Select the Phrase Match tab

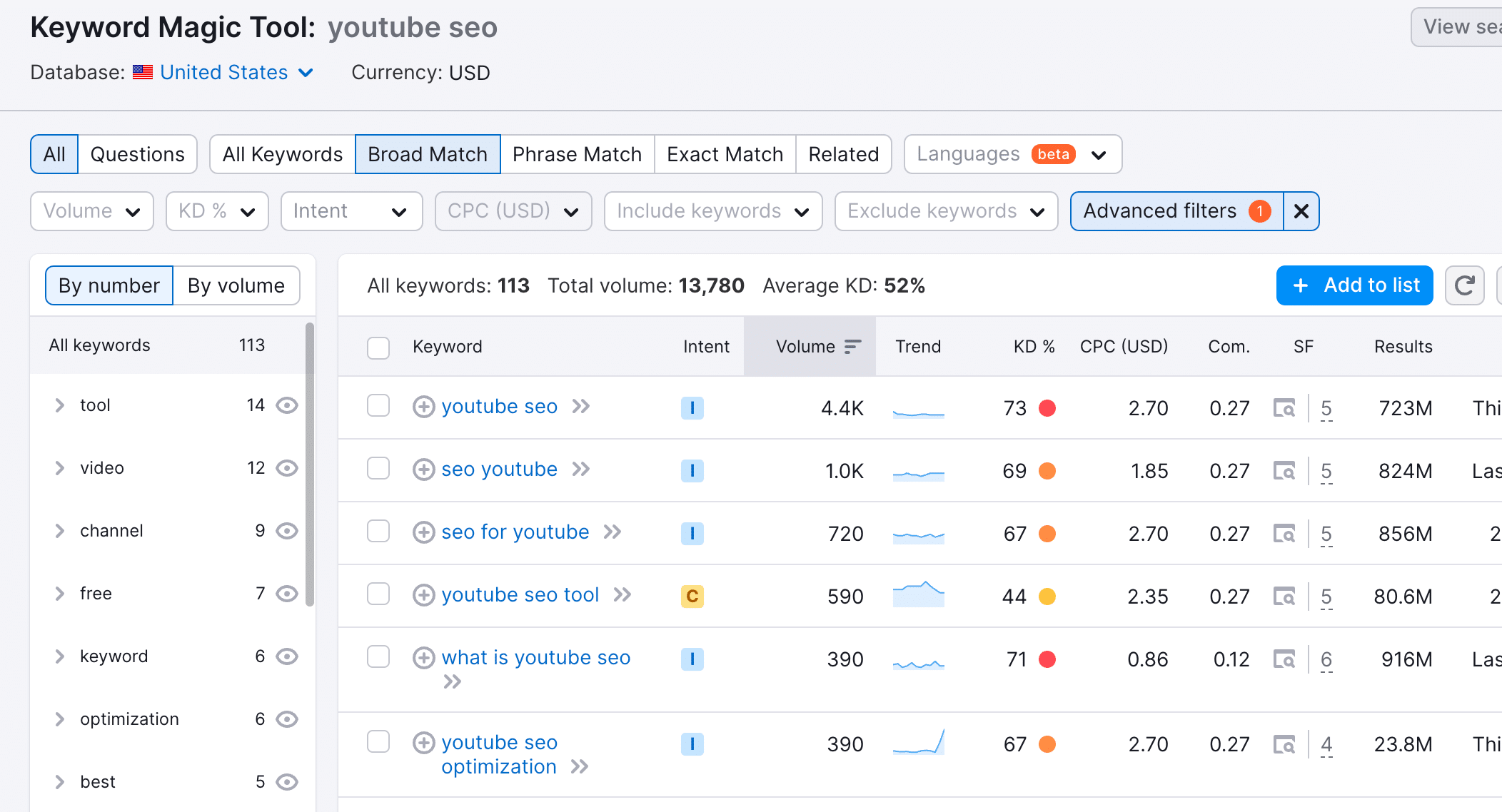(x=577, y=154)
